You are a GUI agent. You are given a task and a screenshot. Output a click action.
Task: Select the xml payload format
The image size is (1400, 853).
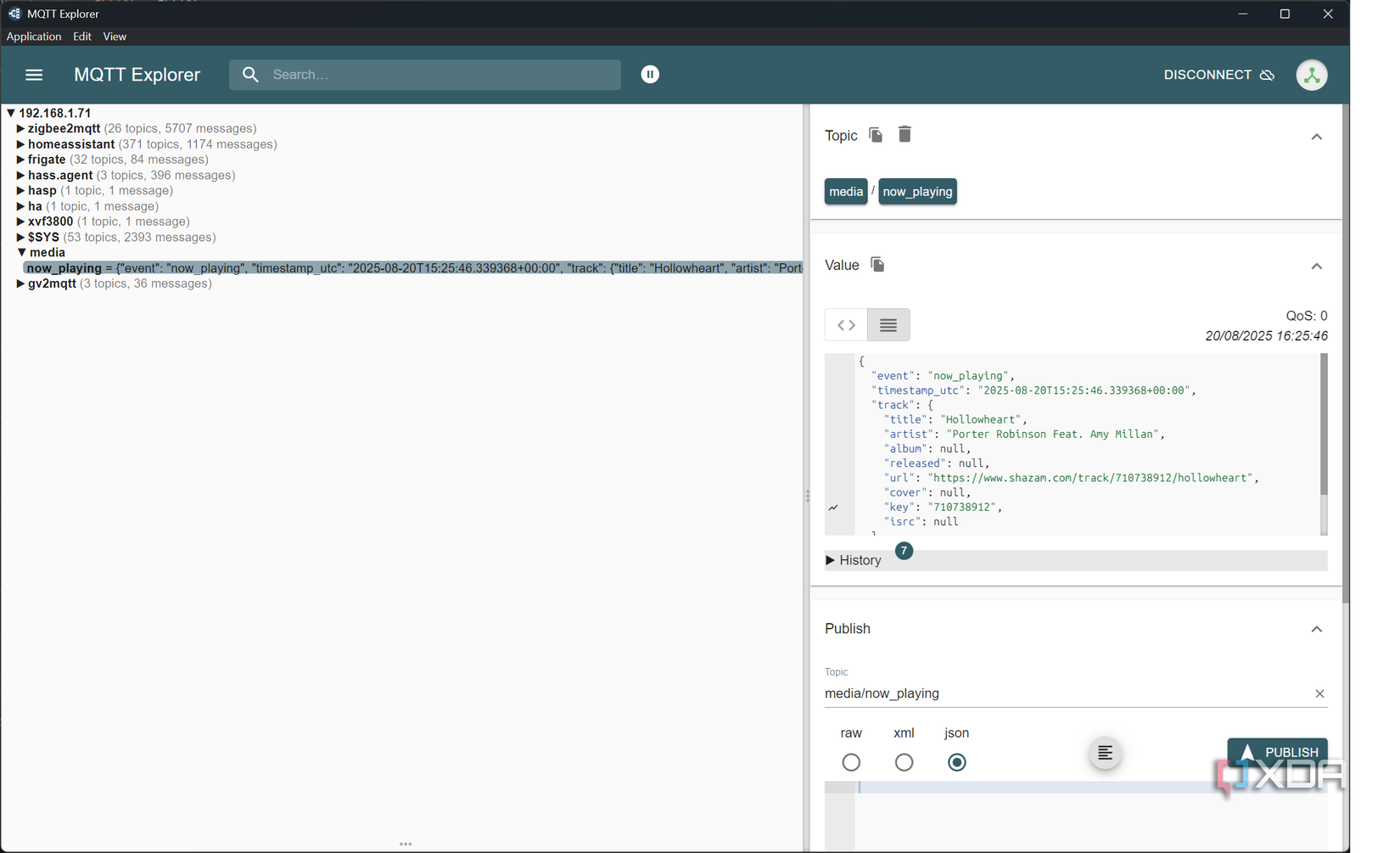pyautogui.click(x=904, y=762)
